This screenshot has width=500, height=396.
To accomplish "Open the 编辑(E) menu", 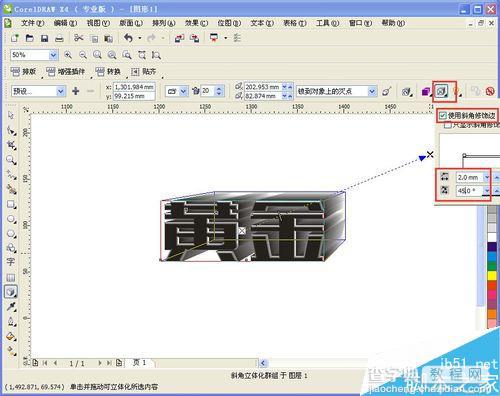I will [x=65, y=23].
